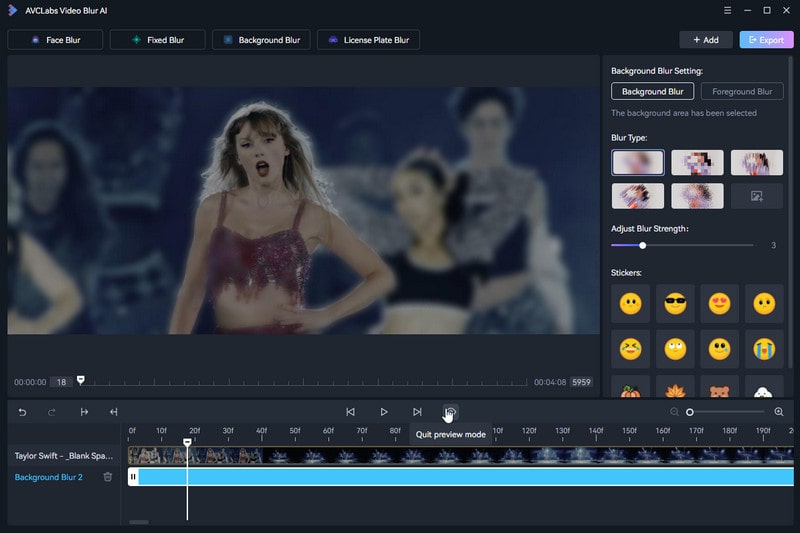Choose the first blur type in second row

coord(638,196)
